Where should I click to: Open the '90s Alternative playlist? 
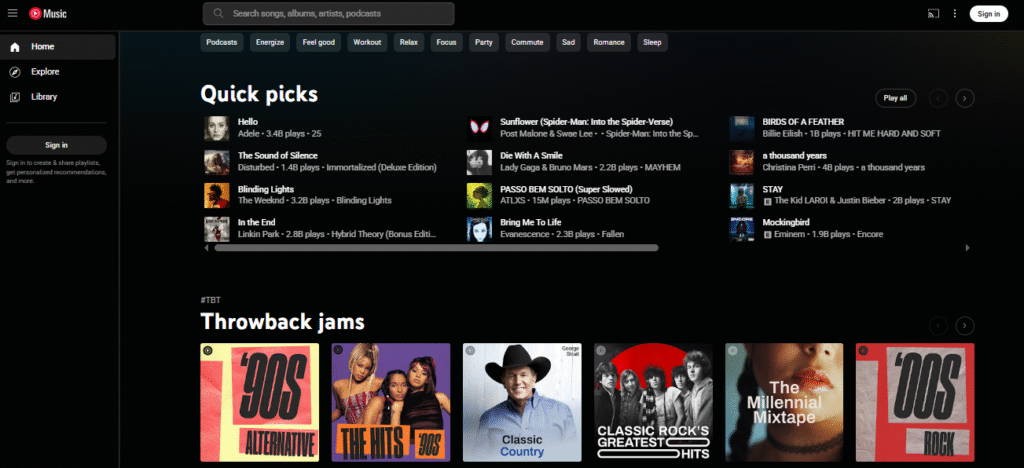coord(260,402)
